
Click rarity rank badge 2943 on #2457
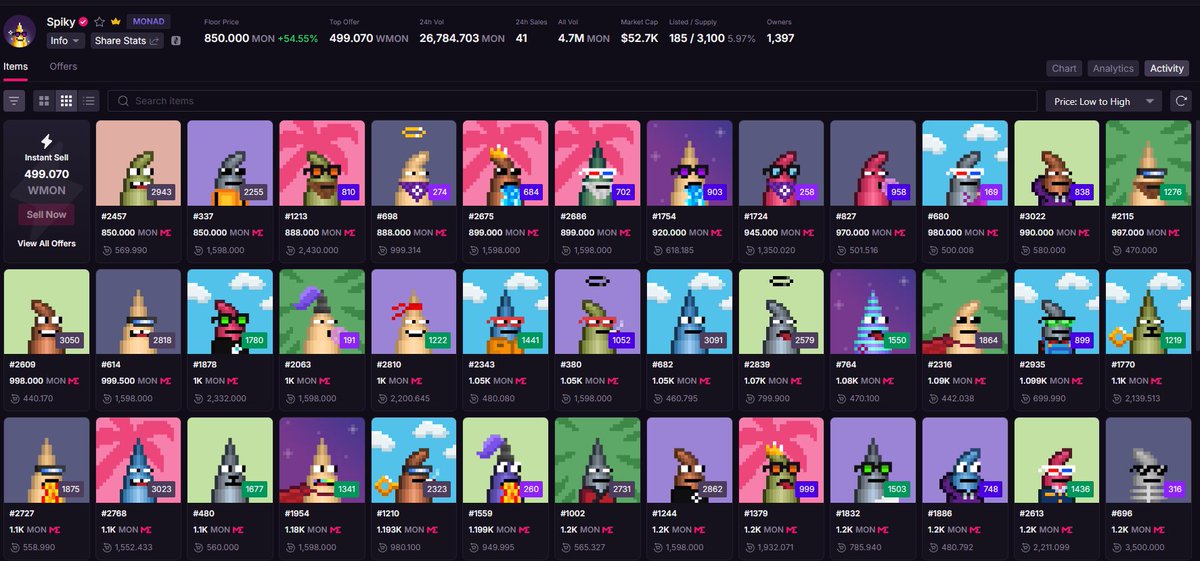[163, 191]
